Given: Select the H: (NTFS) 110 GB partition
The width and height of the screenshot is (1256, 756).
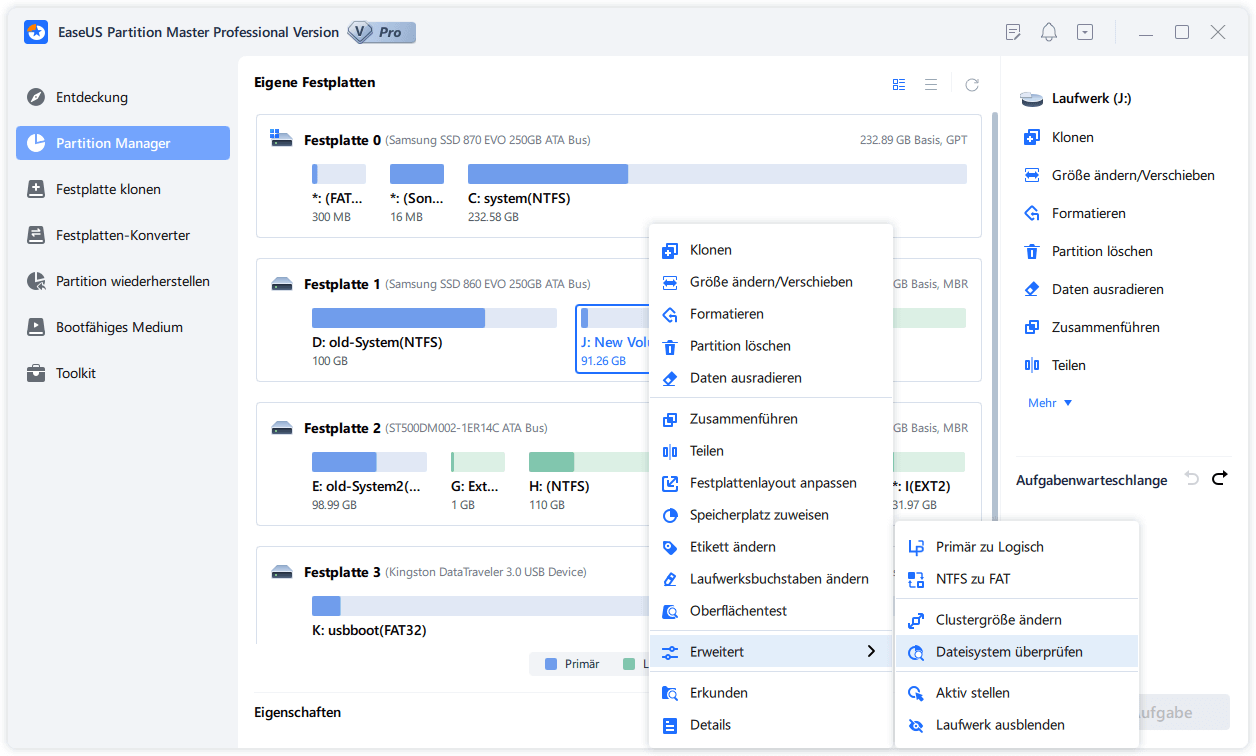Looking at the screenshot, I should point(588,482).
